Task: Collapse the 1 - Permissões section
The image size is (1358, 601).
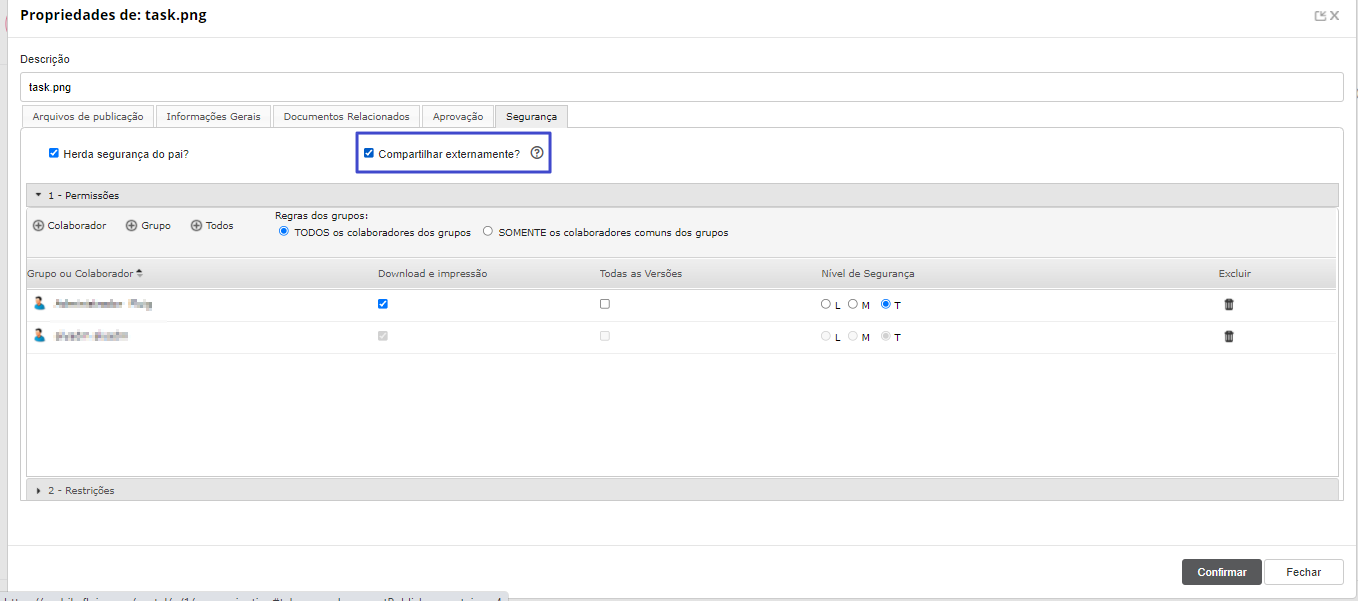Action: point(38,195)
